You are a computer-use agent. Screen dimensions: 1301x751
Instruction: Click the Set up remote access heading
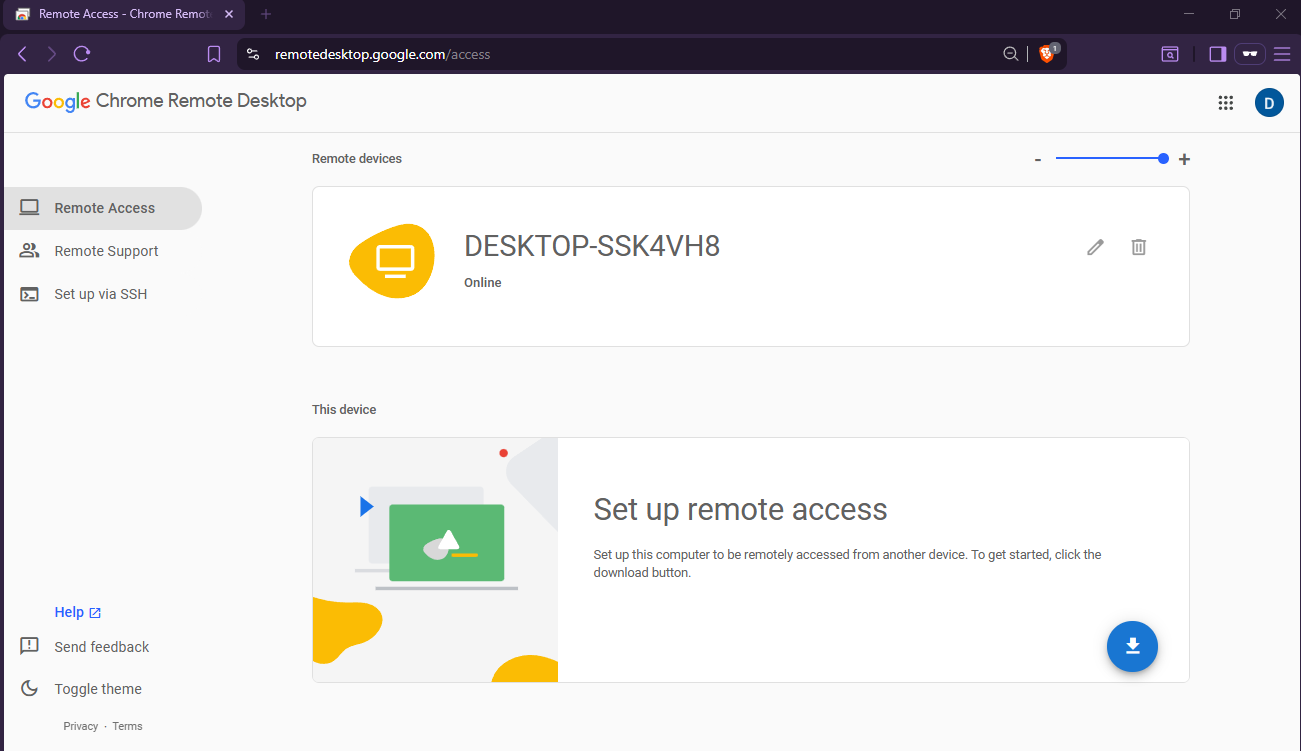click(x=740, y=509)
